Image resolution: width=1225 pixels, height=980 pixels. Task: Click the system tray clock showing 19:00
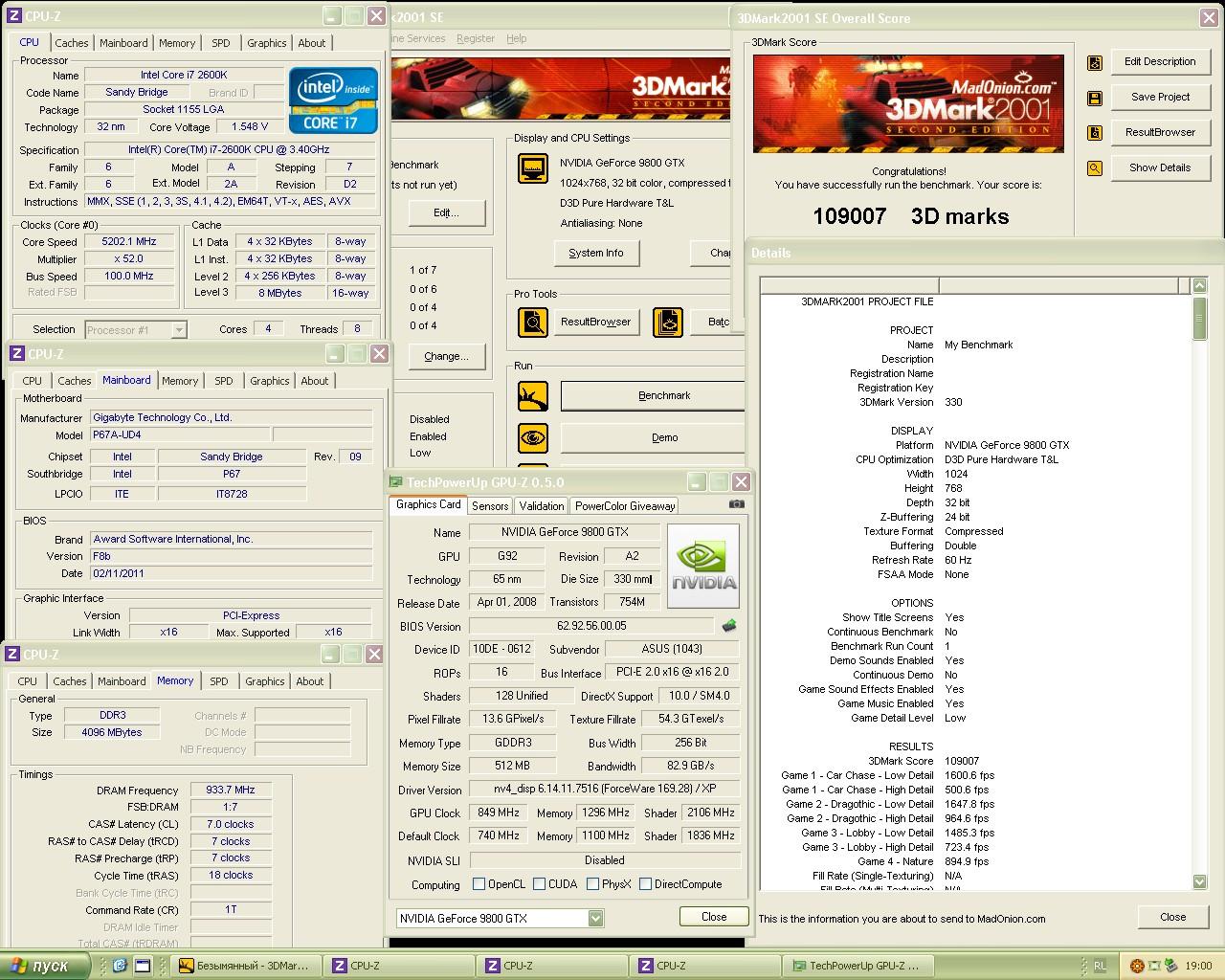click(x=1198, y=967)
